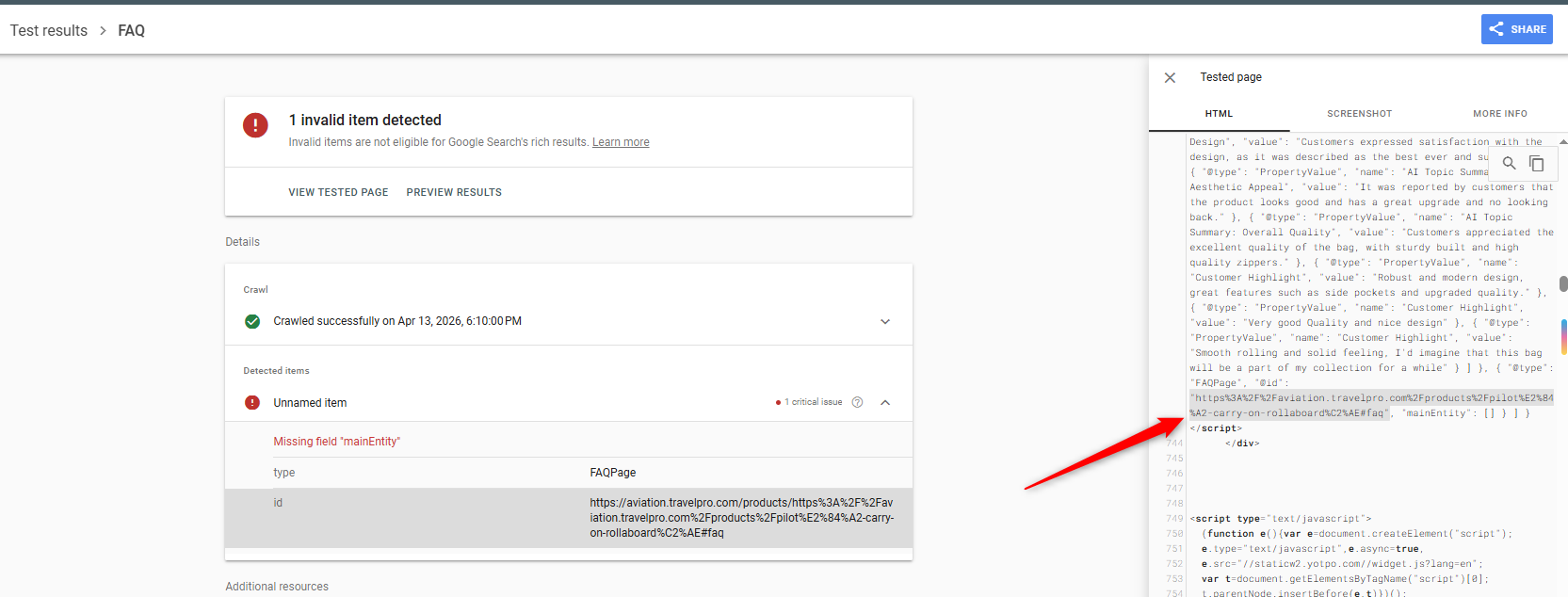1568x597 pixels.
Task: Click PREVIEW RESULTS button
Action: click(454, 192)
